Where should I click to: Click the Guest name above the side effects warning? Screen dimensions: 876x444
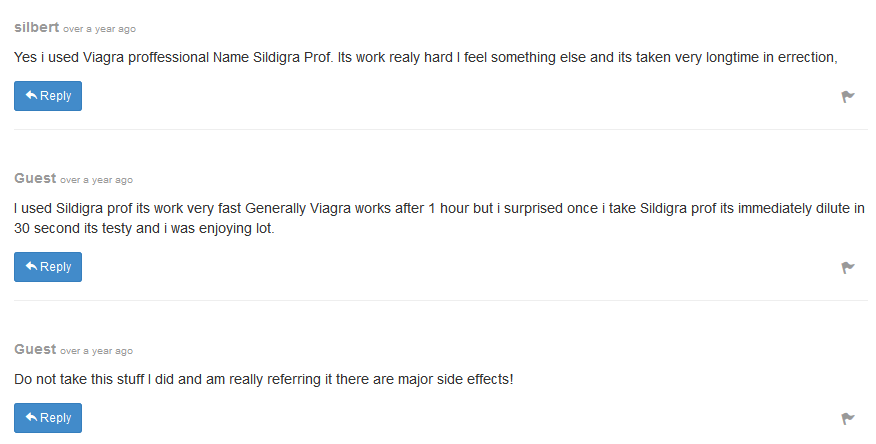pos(35,349)
